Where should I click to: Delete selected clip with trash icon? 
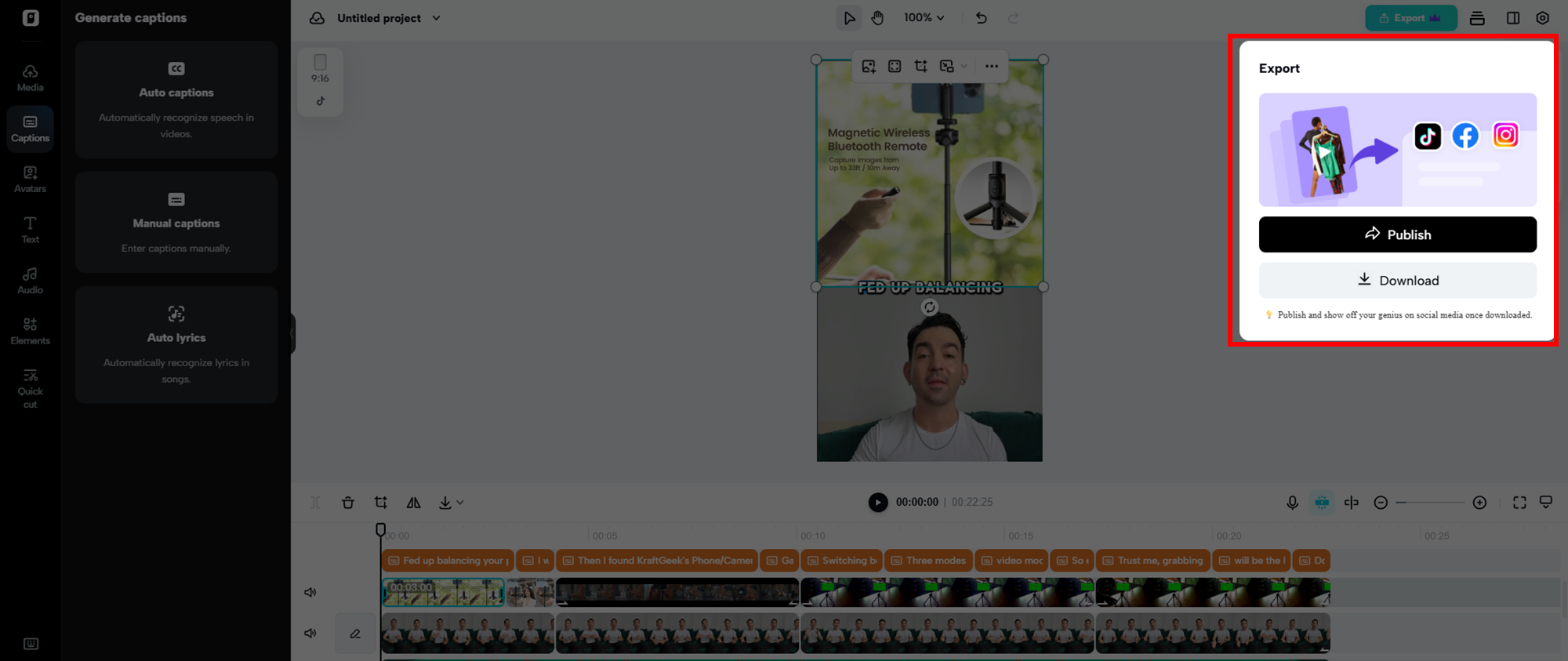point(348,503)
